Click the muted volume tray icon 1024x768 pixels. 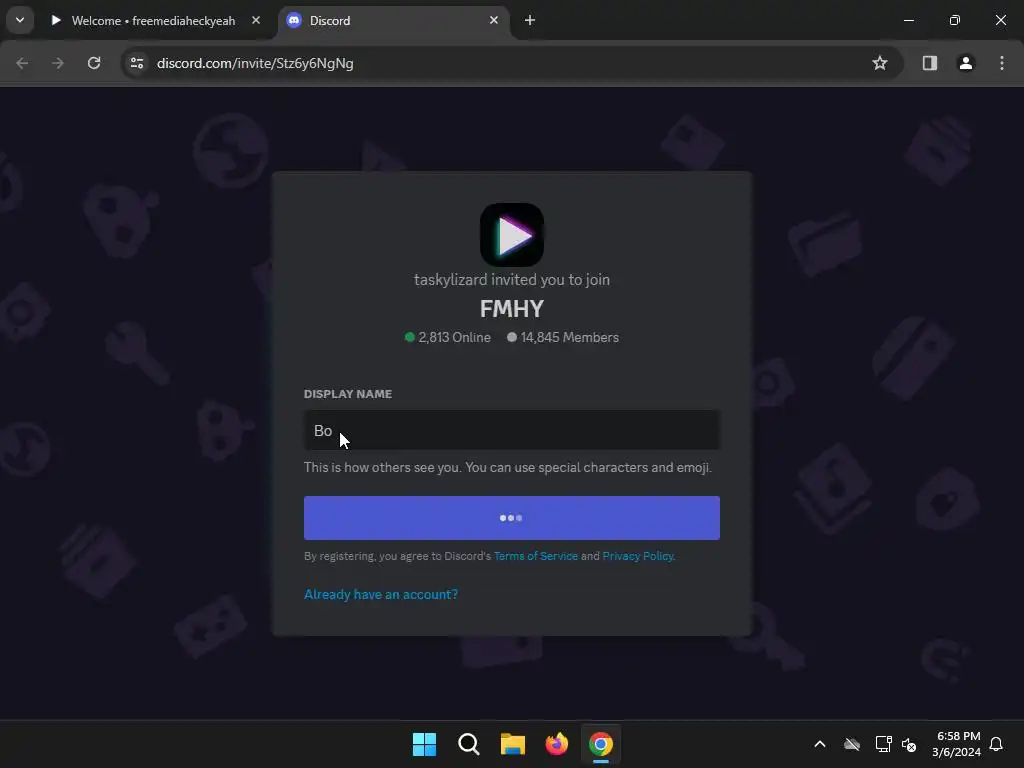908,744
